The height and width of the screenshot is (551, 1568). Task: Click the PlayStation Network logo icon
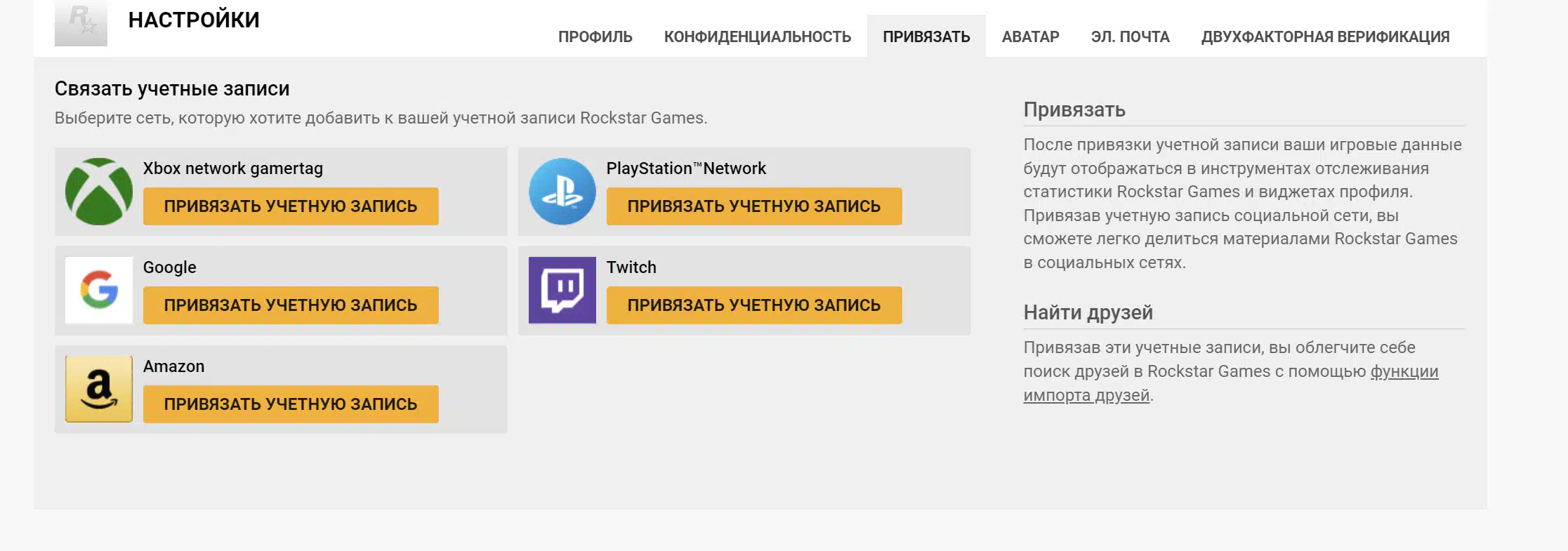(x=562, y=192)
